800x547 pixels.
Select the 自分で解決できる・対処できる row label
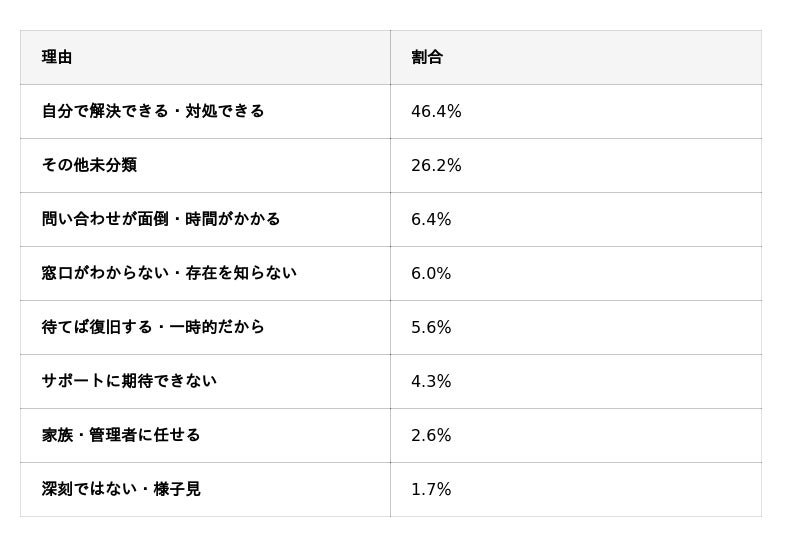click(152, 112)
